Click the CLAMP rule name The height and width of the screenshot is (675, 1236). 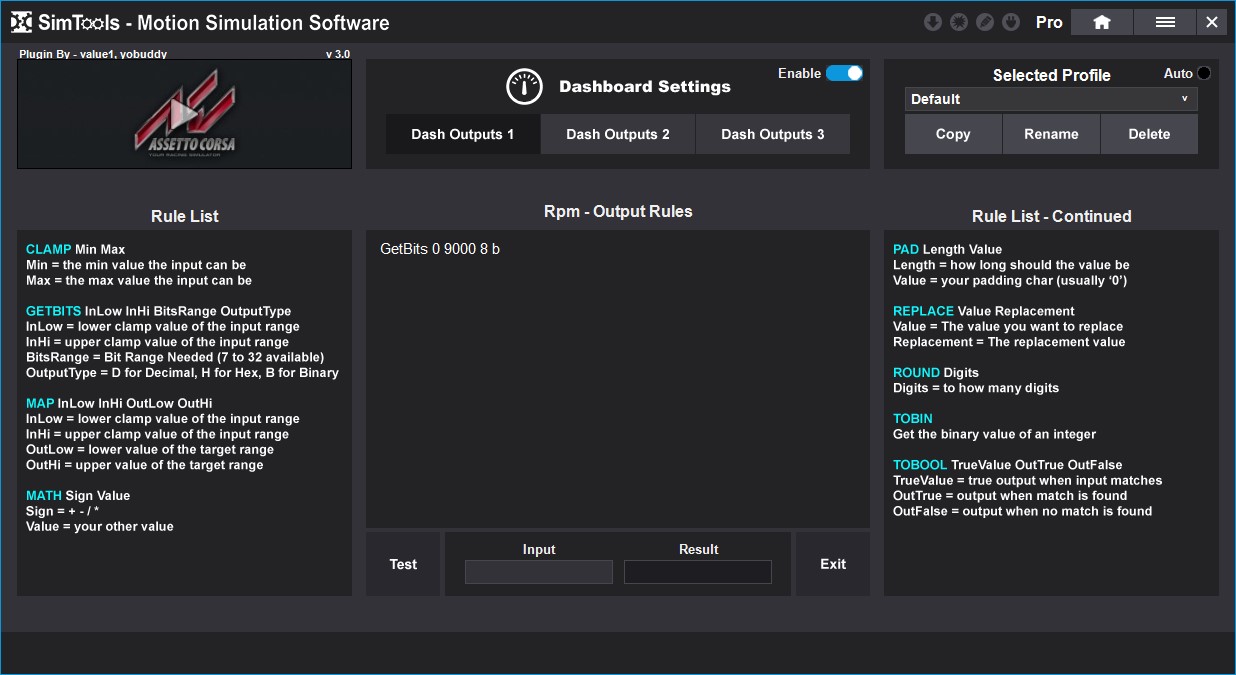pyautogui.click(x=49, y=250)
